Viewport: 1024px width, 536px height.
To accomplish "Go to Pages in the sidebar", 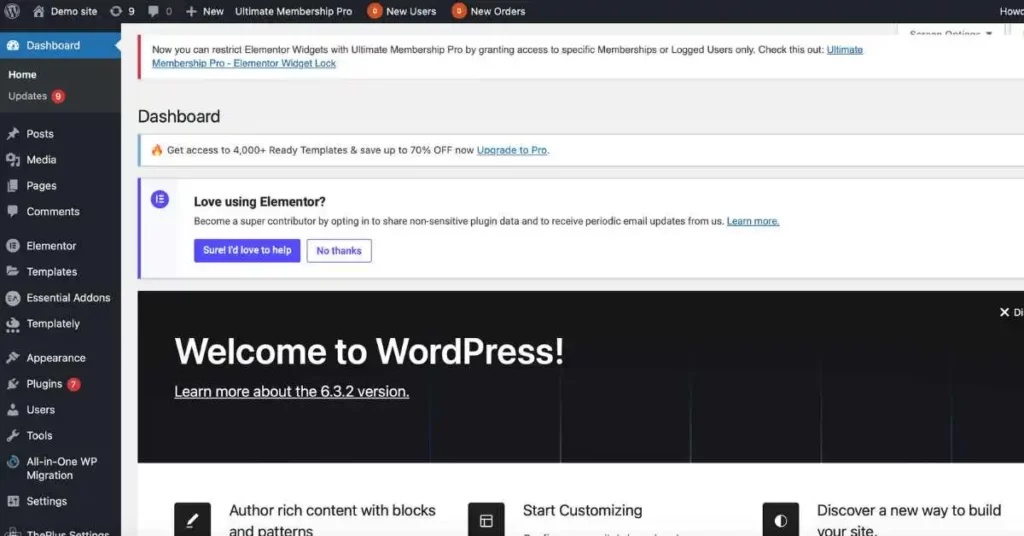I will pyautogui.click(x=41, y=186).
